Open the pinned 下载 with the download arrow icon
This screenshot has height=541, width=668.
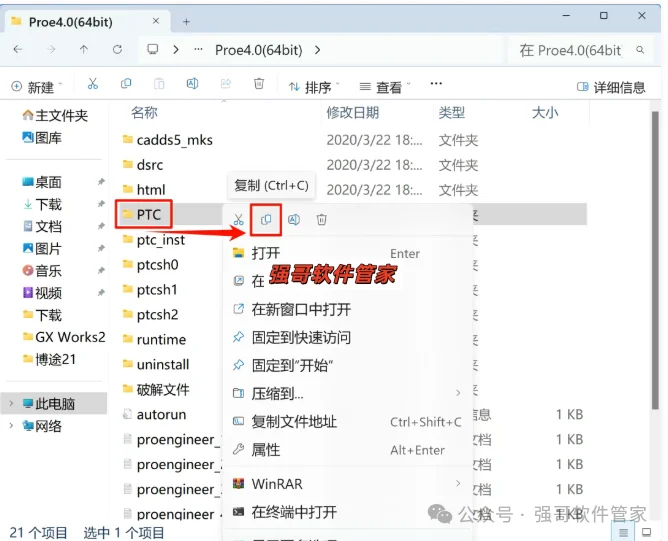click(x=42, y=204)
